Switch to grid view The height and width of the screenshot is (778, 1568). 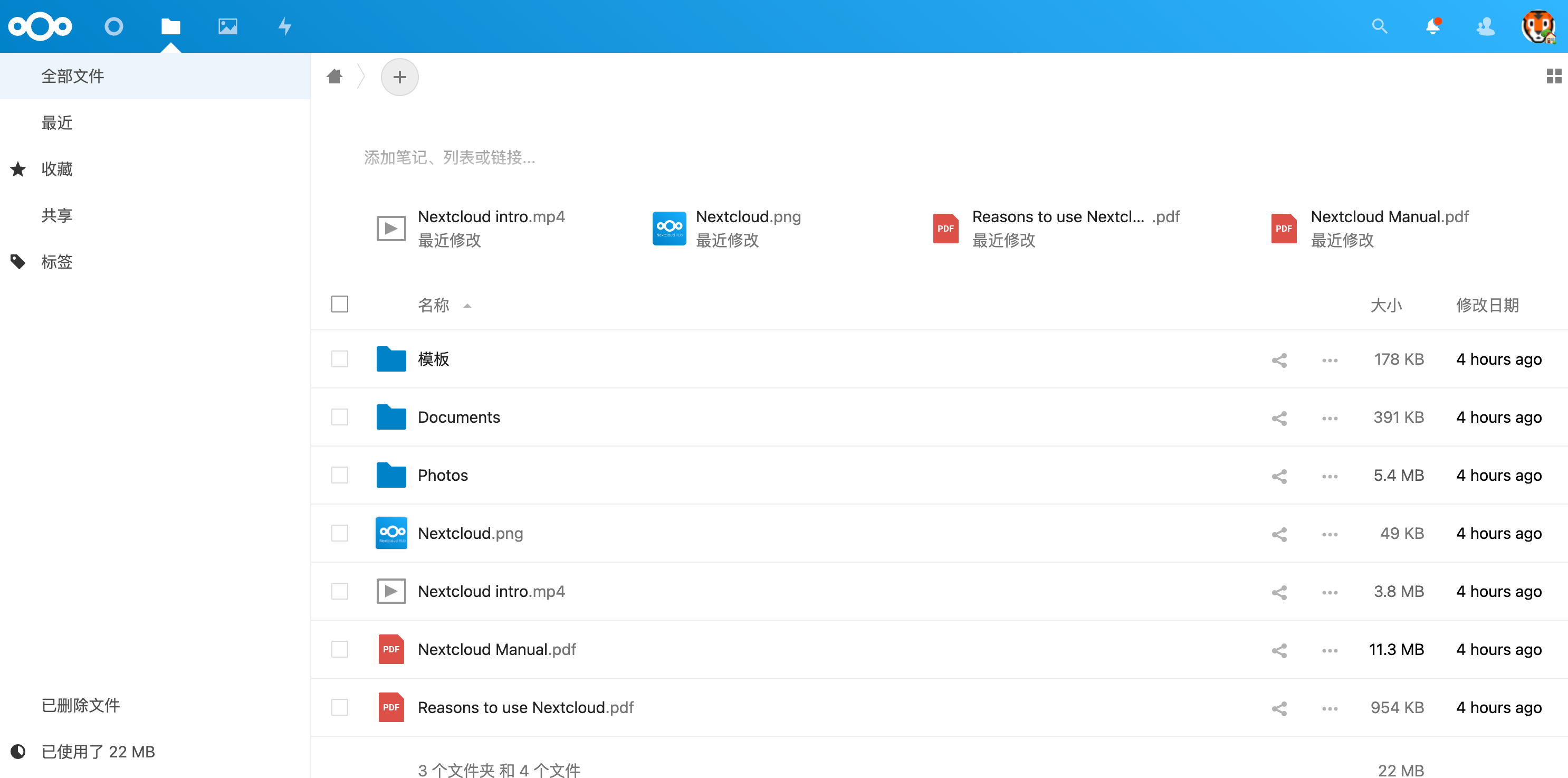point(1553,76)
